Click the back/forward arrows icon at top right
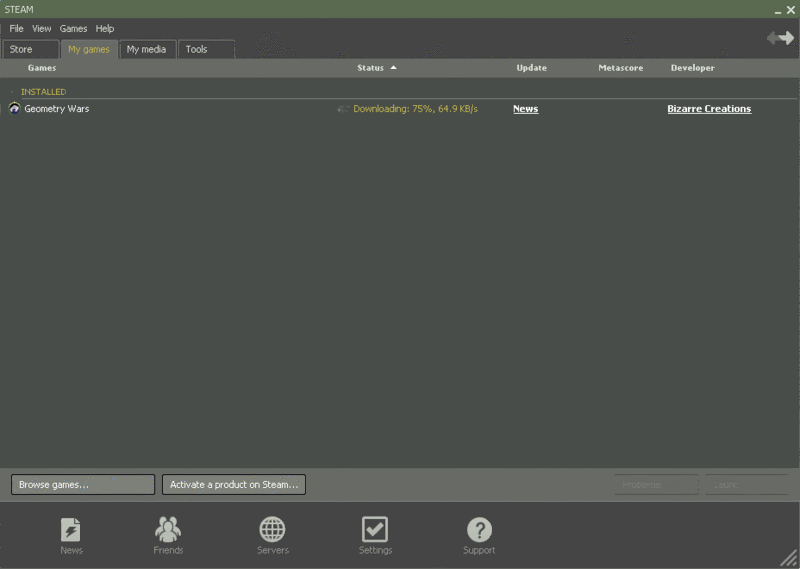The height and width of the screenshot is (569, 800). pos(780,38)
